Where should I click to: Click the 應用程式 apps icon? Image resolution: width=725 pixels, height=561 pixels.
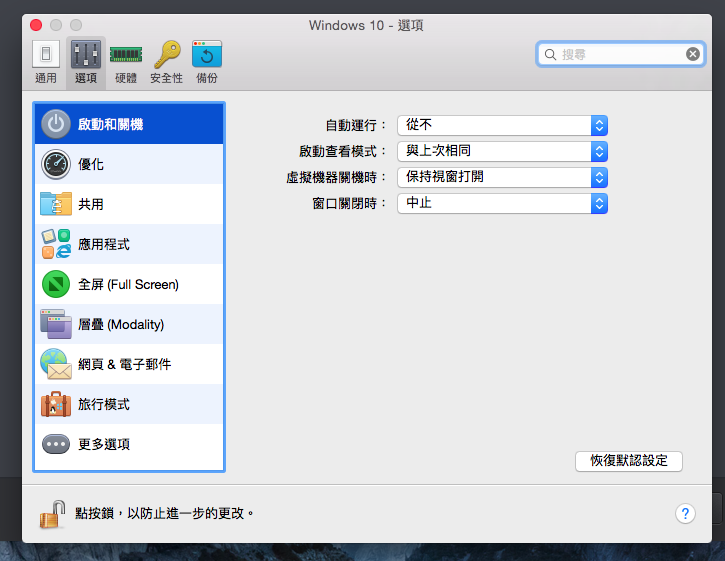[56, 244]
